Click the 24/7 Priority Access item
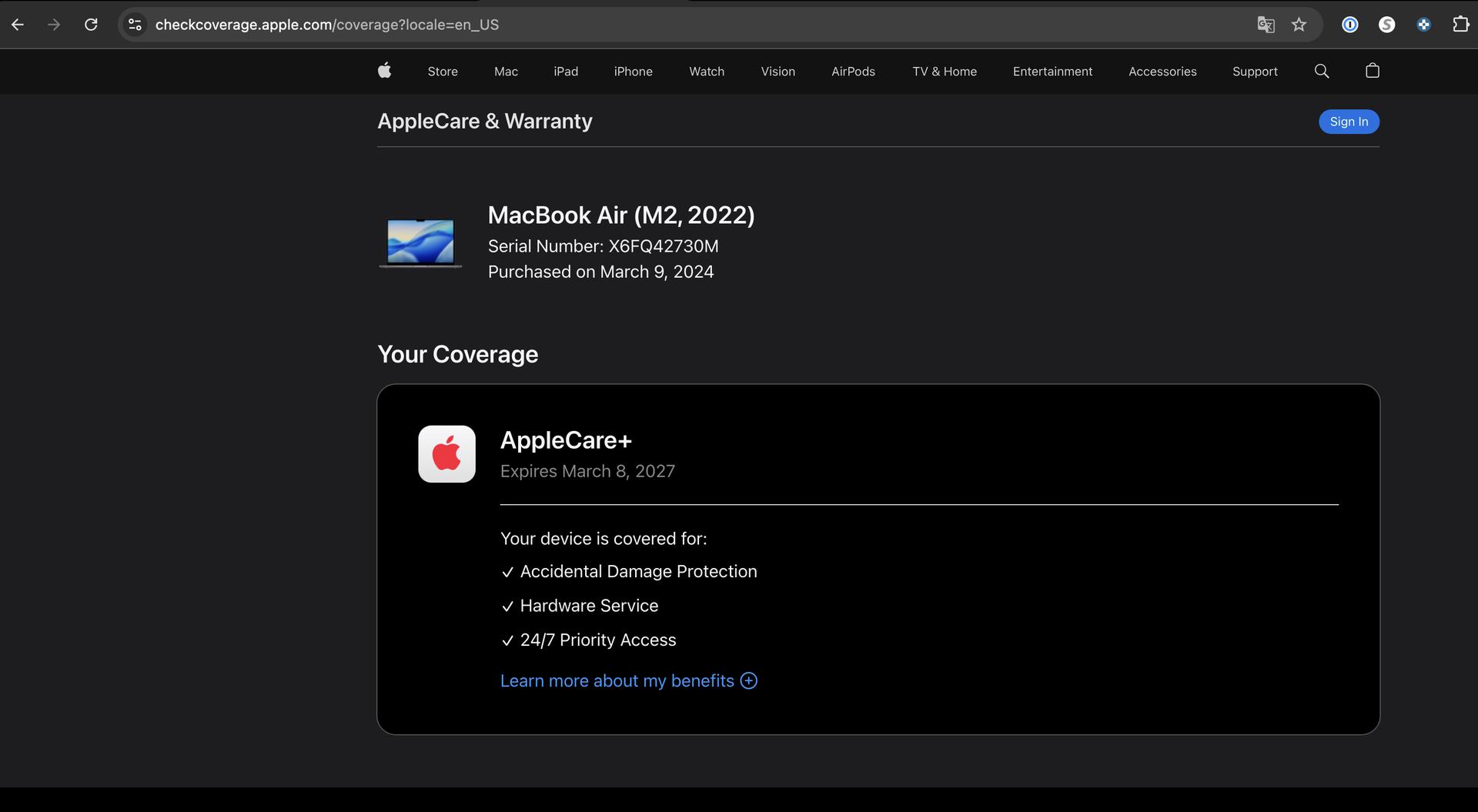 point(588,640)
